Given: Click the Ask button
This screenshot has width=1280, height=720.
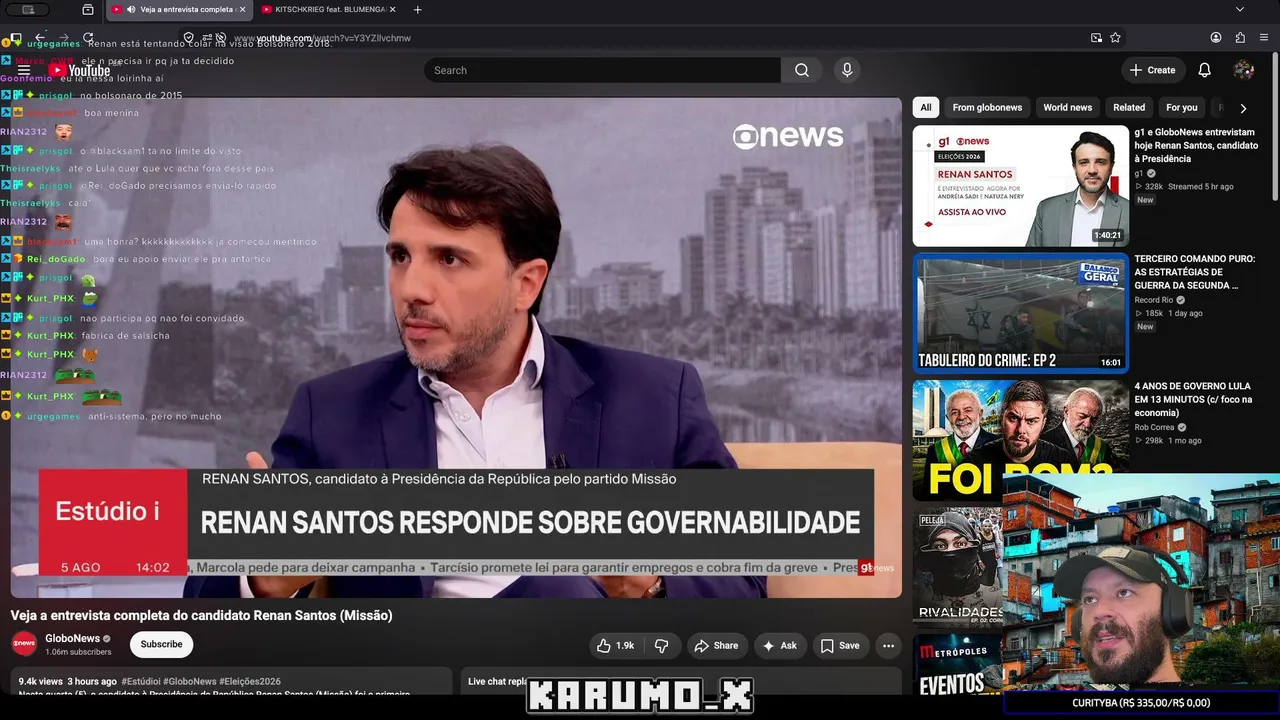Looking at the screenshot, I should (780, 646).
